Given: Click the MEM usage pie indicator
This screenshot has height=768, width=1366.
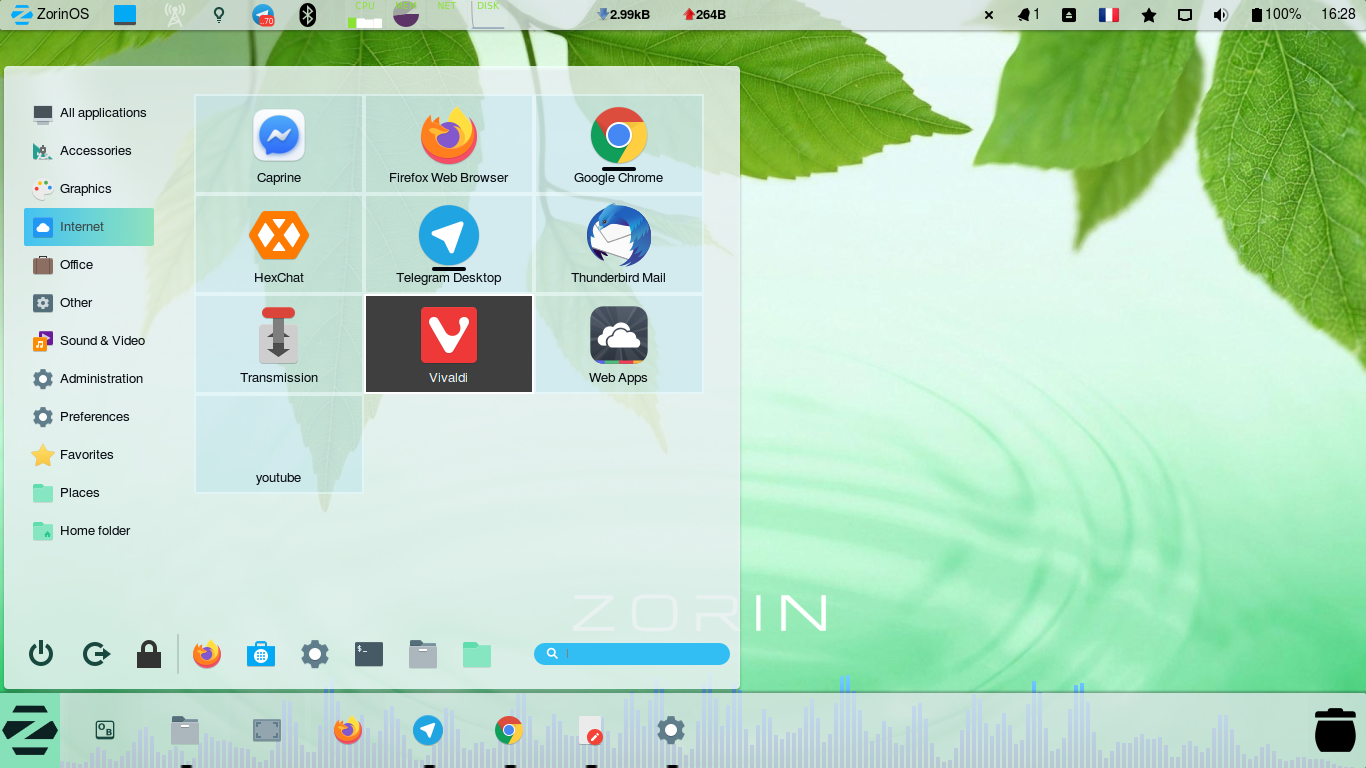Looking at the screenshot, I should [406, 14].
